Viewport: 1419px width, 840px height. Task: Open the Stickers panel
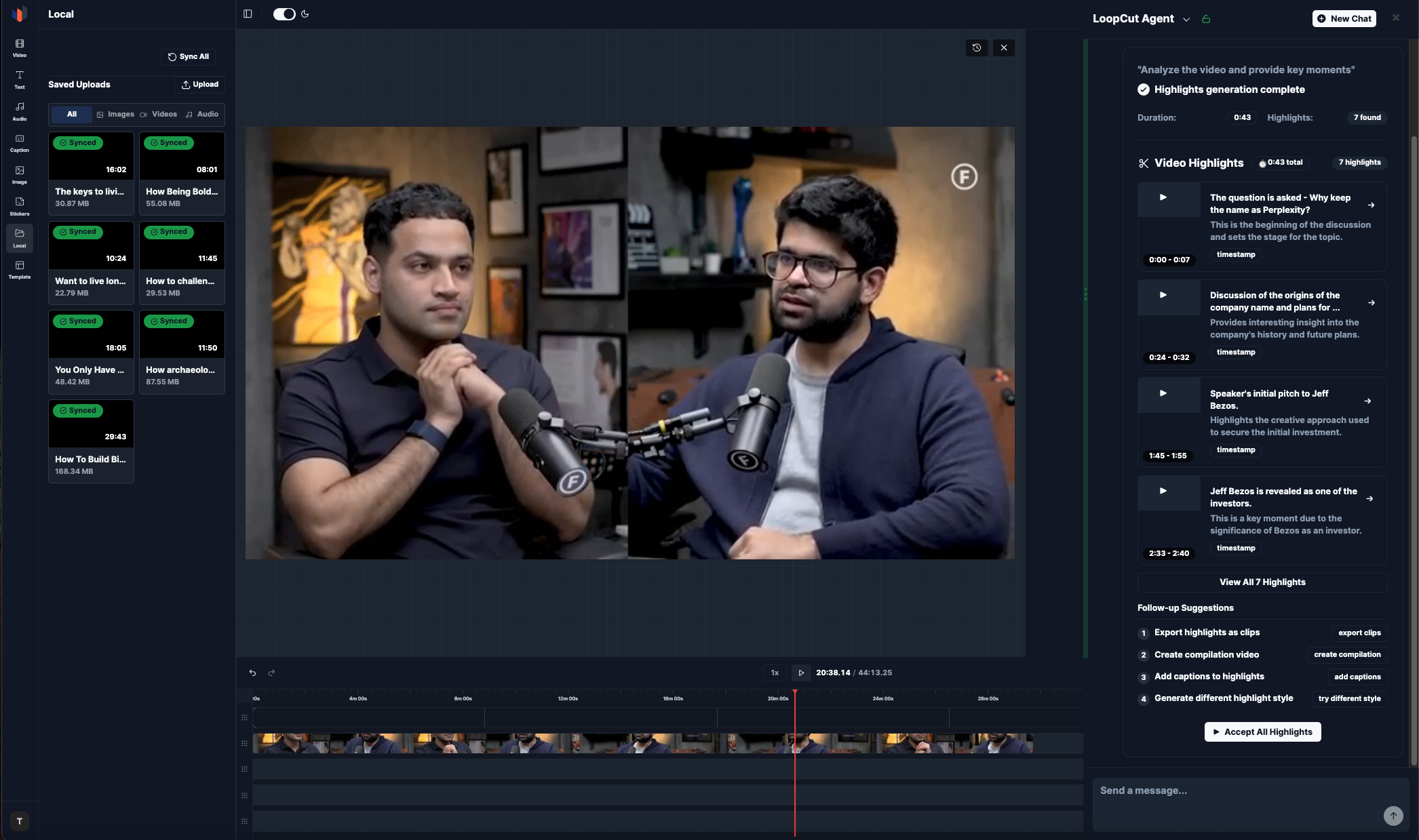[x=20, y=206]
